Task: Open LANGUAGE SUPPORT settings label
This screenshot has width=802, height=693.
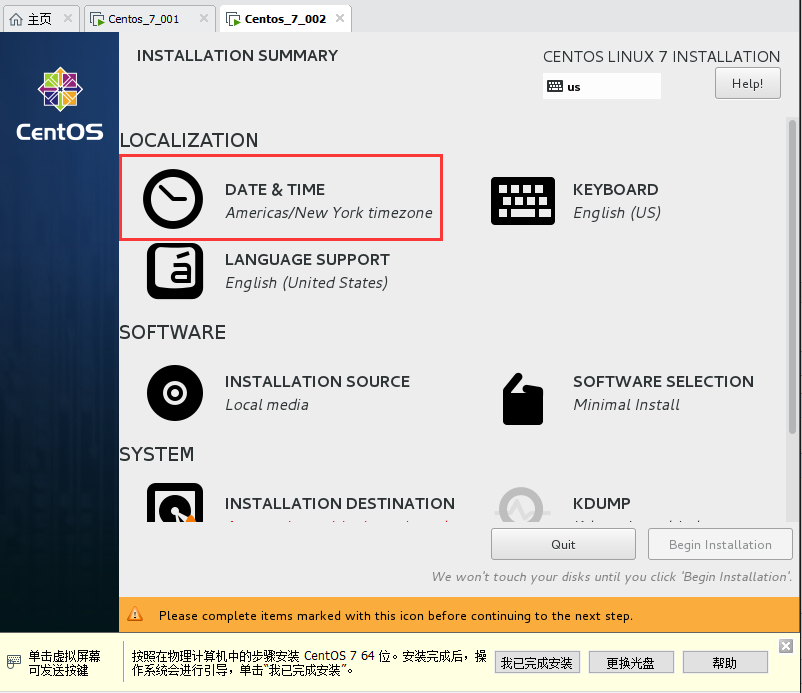Action: coord(307,260)
